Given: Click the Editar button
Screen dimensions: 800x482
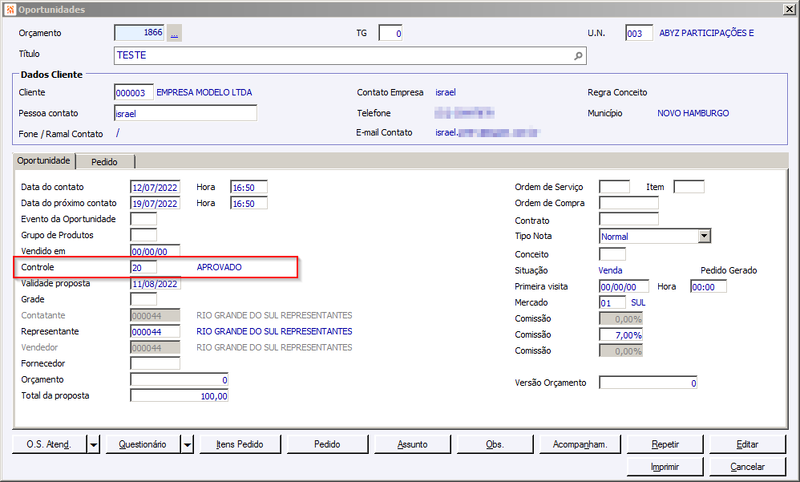Looking at the screenshot, I should pyautogui.click(x=747, y=444).
